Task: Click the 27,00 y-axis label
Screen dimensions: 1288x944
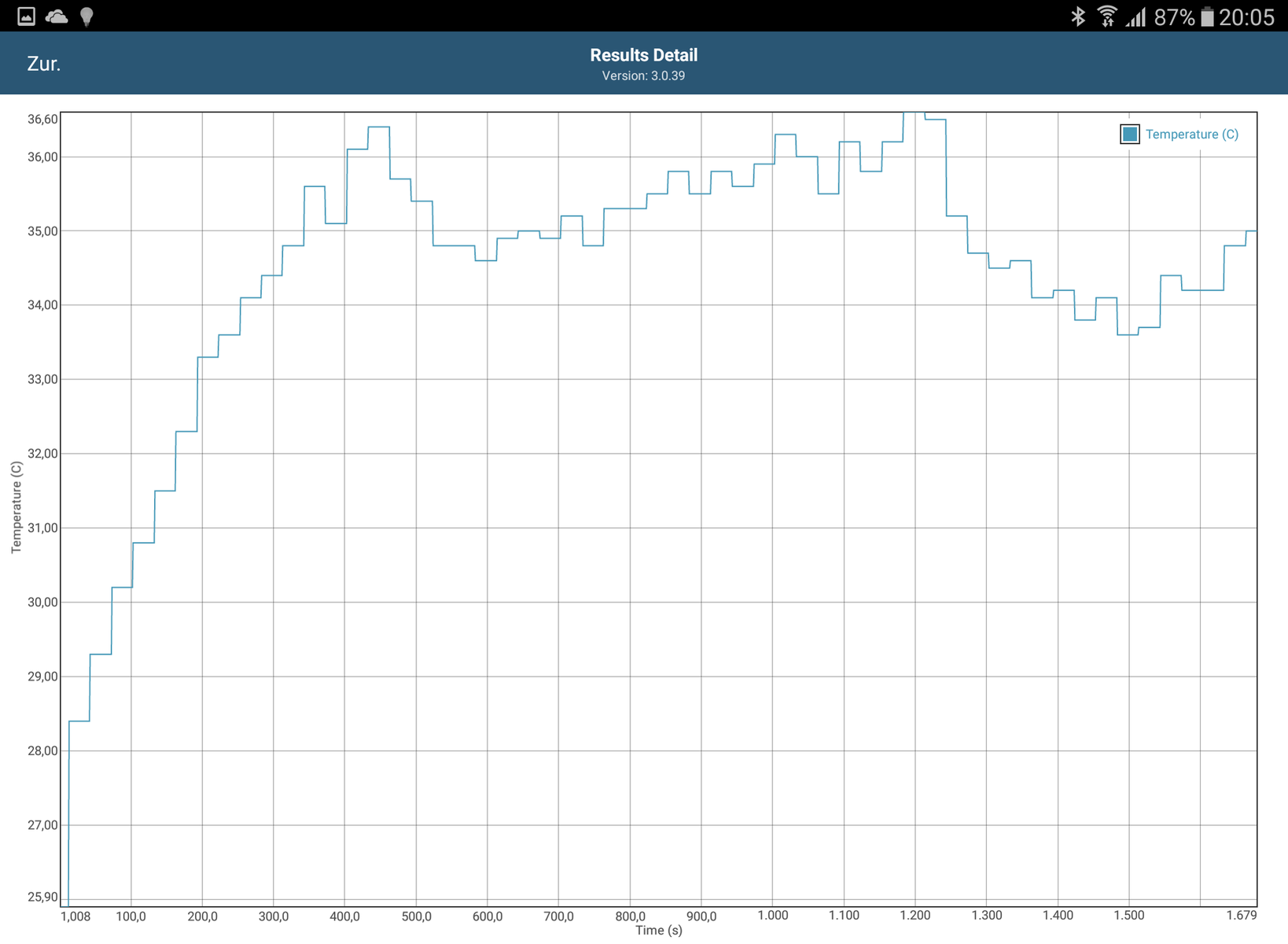Action: pyautogui.click(x=42, y=825)
